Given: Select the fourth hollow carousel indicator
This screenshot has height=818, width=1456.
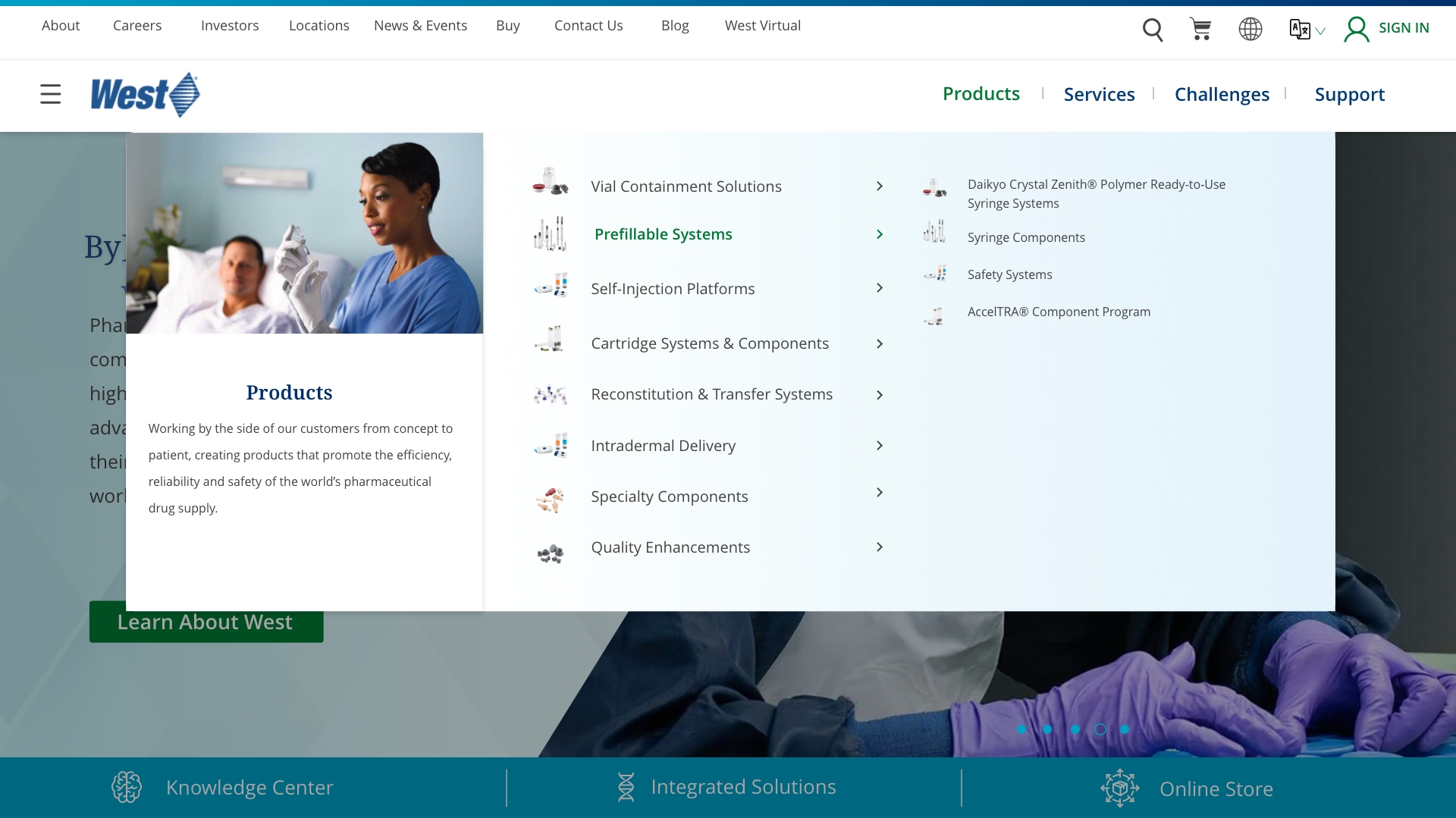Looking at the screenshot, I should pyautogui.click(x=1100, y=729).
